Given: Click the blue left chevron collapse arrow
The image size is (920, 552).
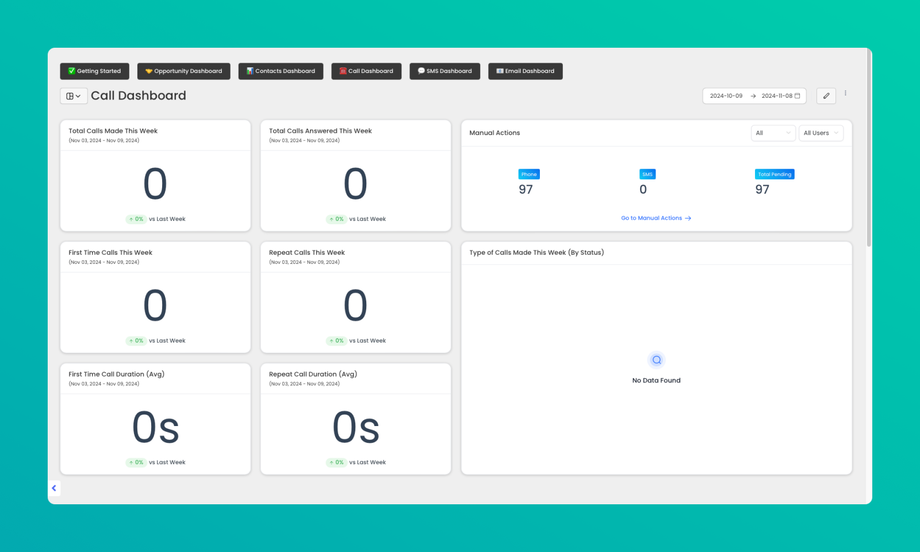Looking at the screenshot, I should [54, 487].
